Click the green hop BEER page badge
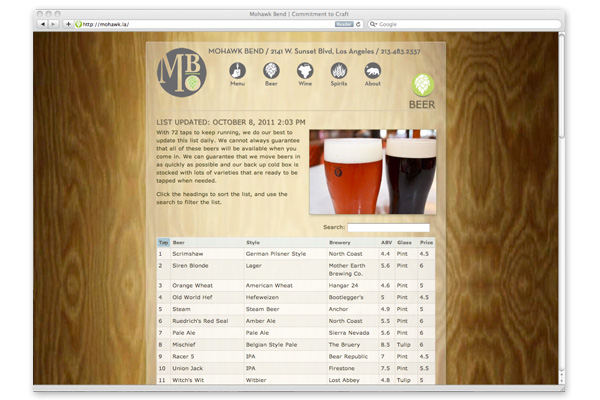600x400 pixels. (x=422, y=85)
